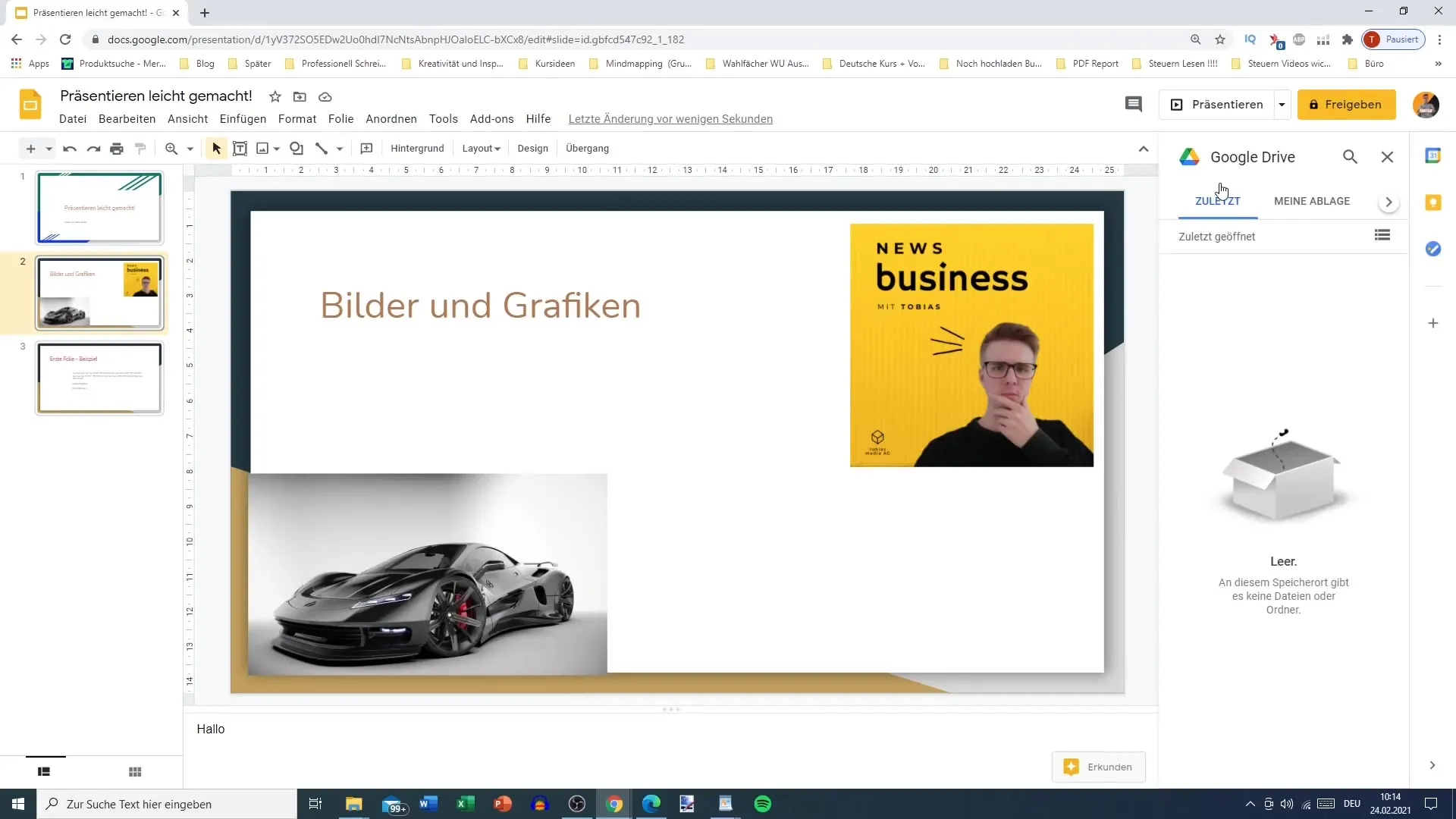Open the Ansicht menu
1456x819 pixels.
tap(187, 119)
